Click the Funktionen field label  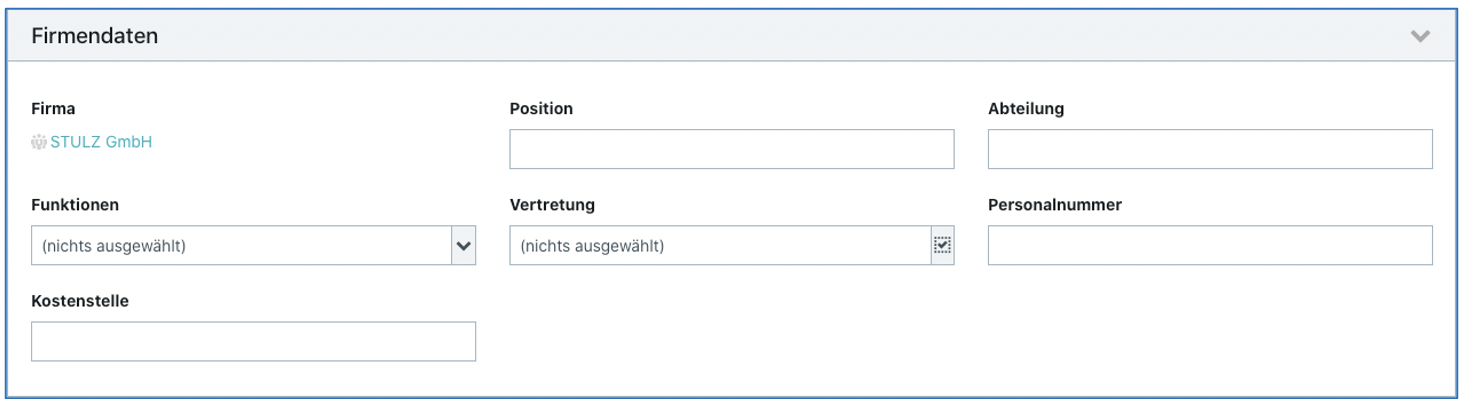click(x=75, y=205)
